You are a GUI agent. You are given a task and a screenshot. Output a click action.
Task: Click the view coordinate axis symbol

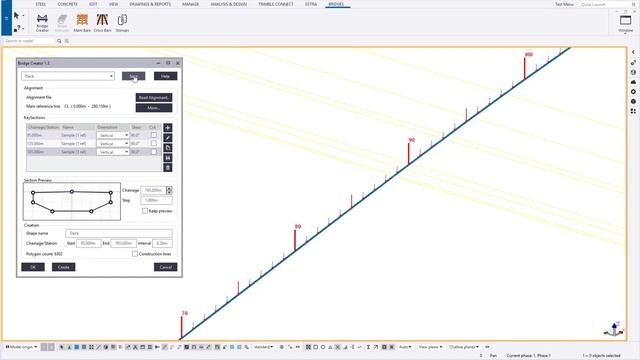click(614, 329)
